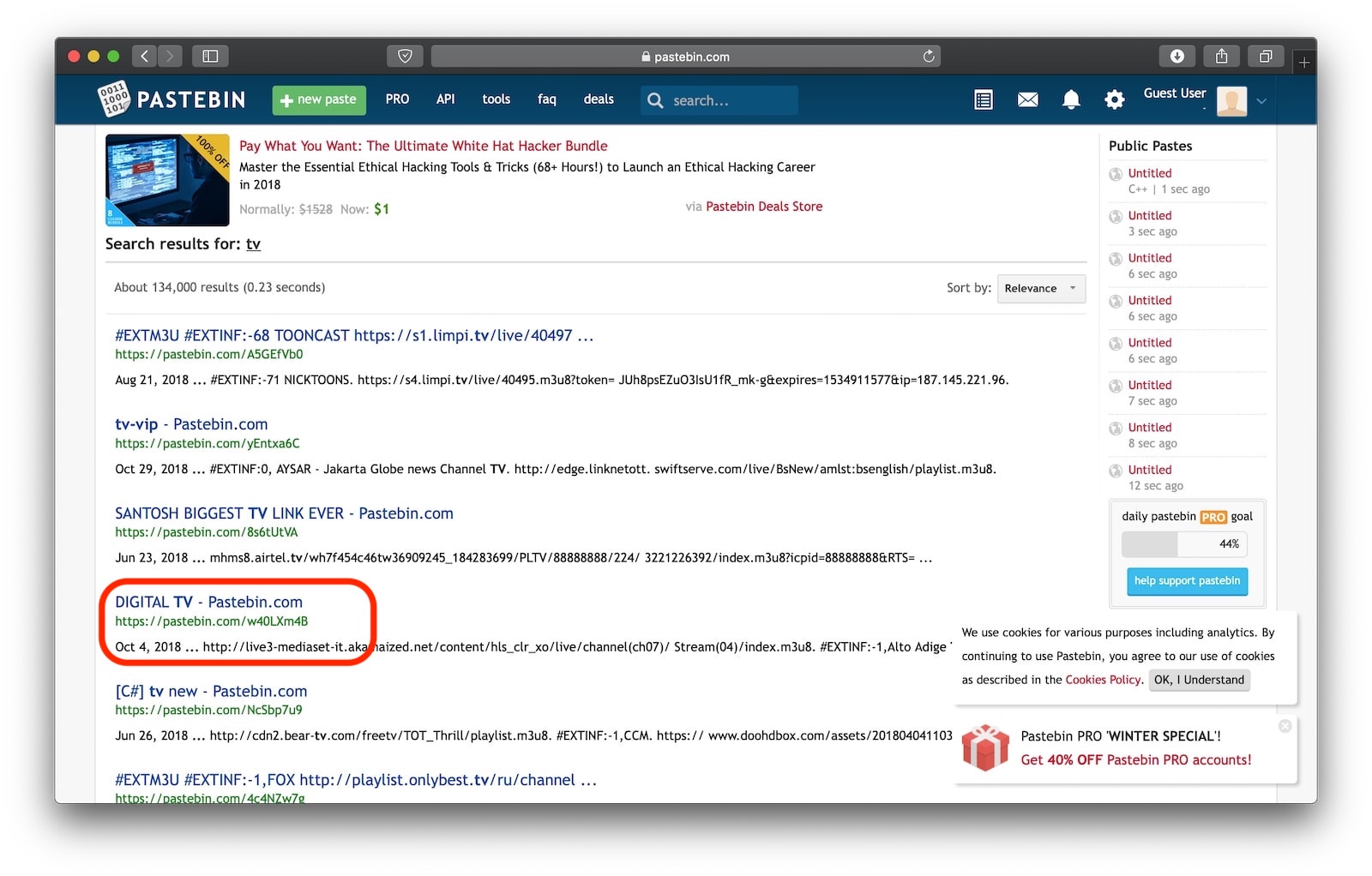Click the Get 40% OFF Pastebin PRO link
Viewport: 1372px width, 876px height.
point(1136,760)
